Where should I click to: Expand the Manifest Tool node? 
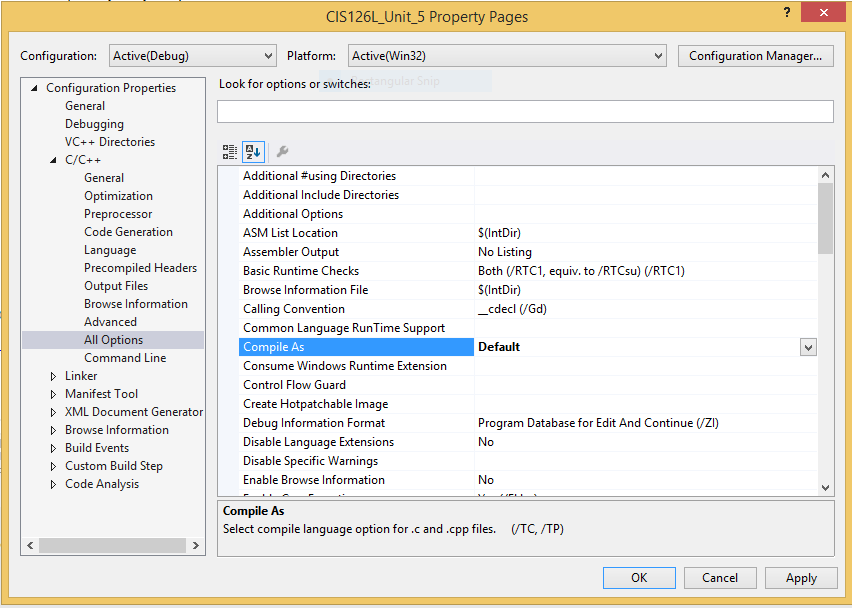tap(53, 394)
